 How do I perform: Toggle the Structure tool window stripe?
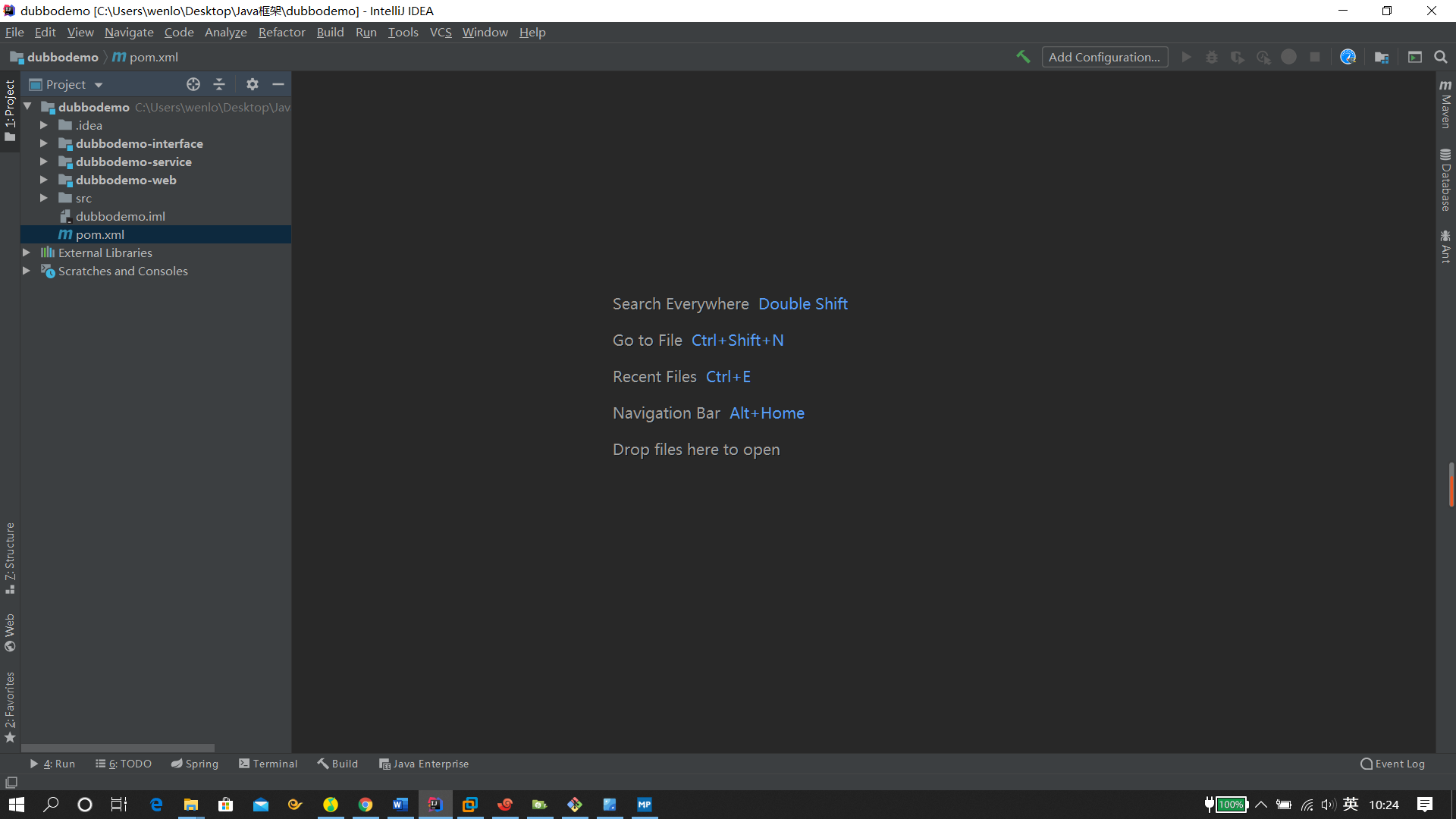(10, 557)
